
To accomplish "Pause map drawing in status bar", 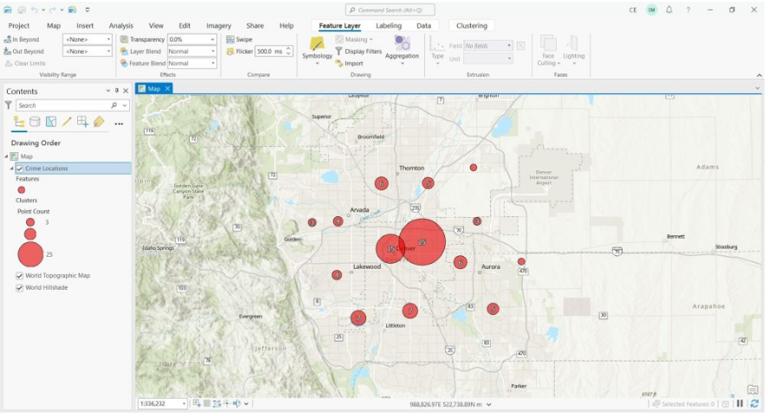I will point(740,404).
